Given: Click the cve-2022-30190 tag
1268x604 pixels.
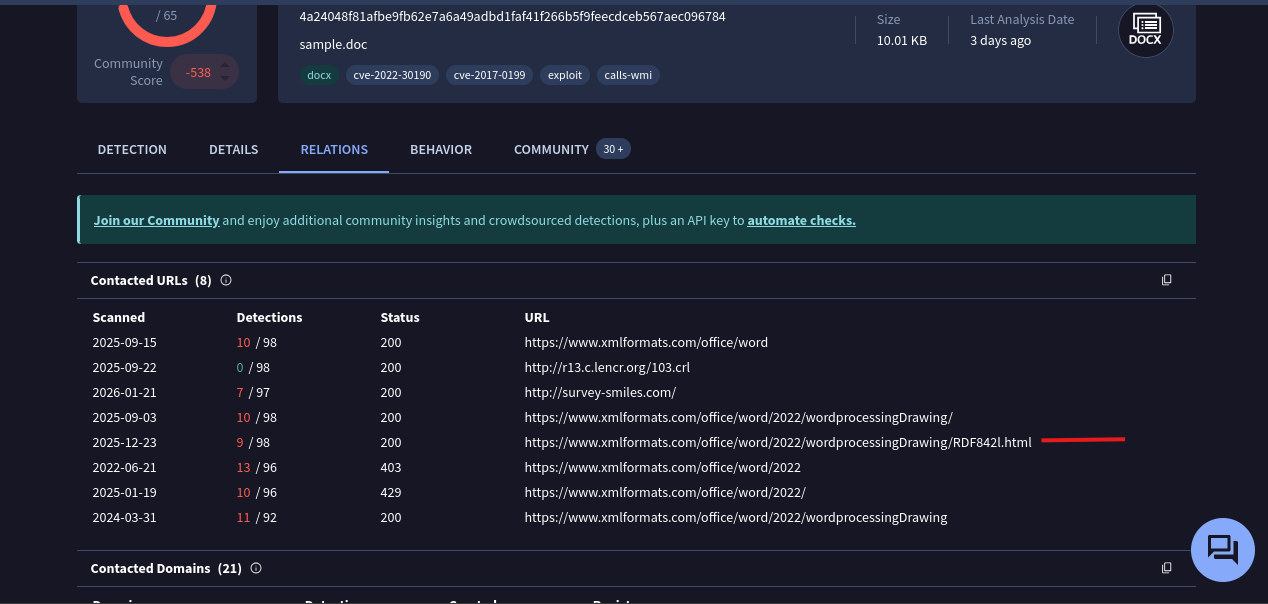Looking at the screenshot, I should coord(392,75).
